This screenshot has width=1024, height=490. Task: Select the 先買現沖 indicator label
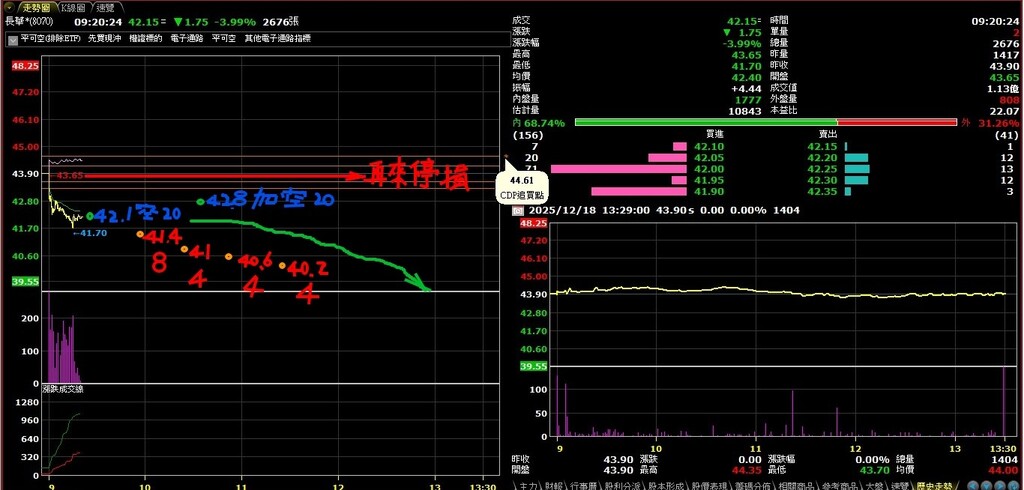(x=105, y=38)
